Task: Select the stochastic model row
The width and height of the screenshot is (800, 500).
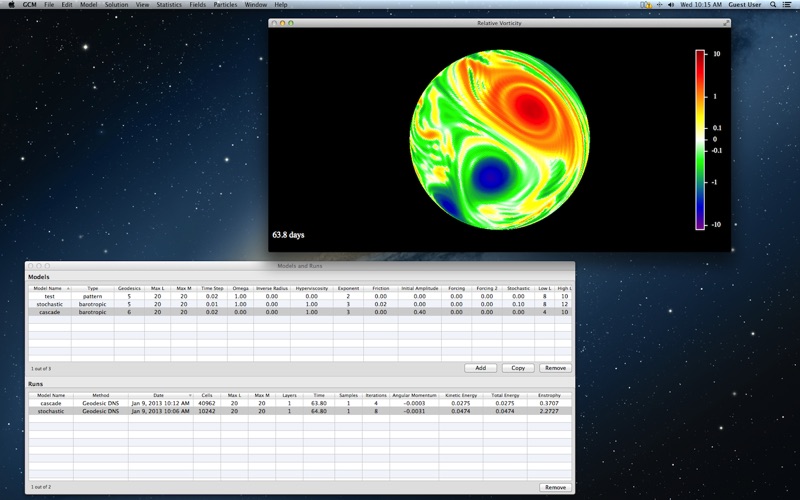Action: (299, 304)
